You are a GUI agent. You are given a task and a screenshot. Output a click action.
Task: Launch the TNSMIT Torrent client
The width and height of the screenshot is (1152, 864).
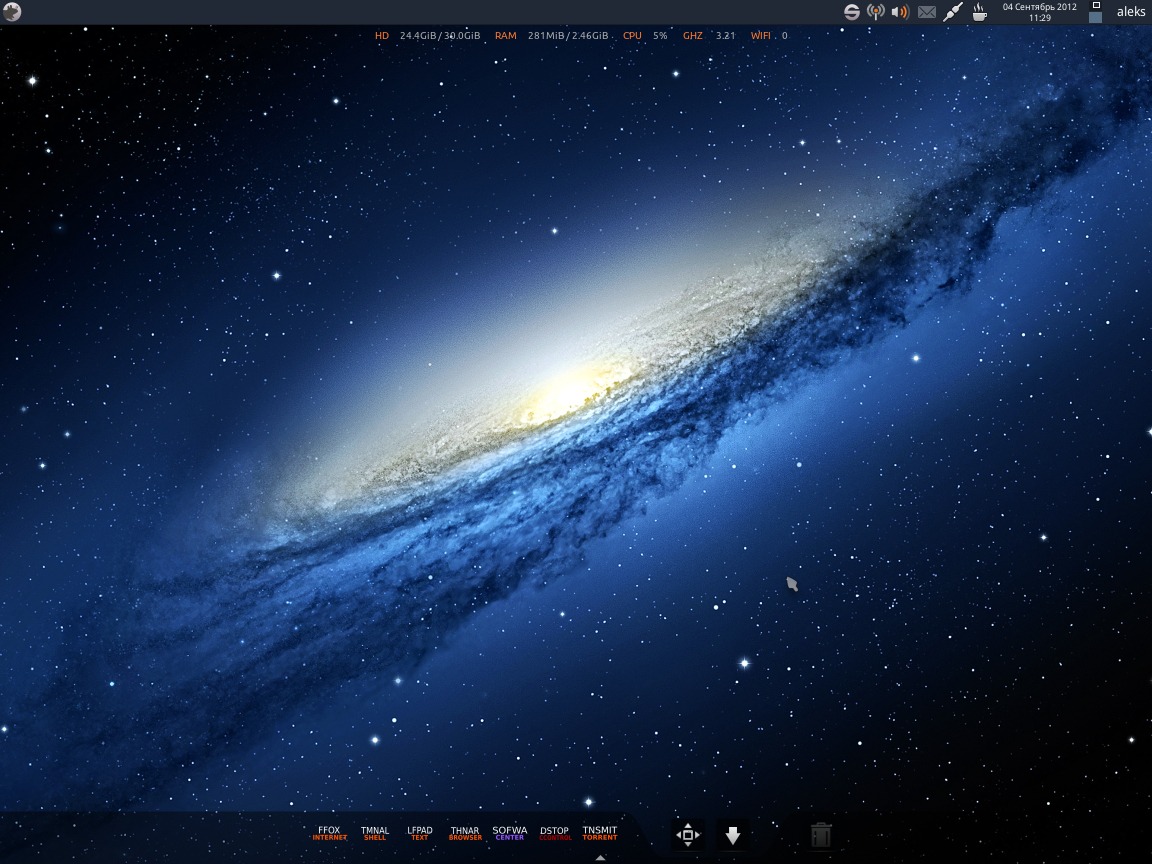[600, 833]
